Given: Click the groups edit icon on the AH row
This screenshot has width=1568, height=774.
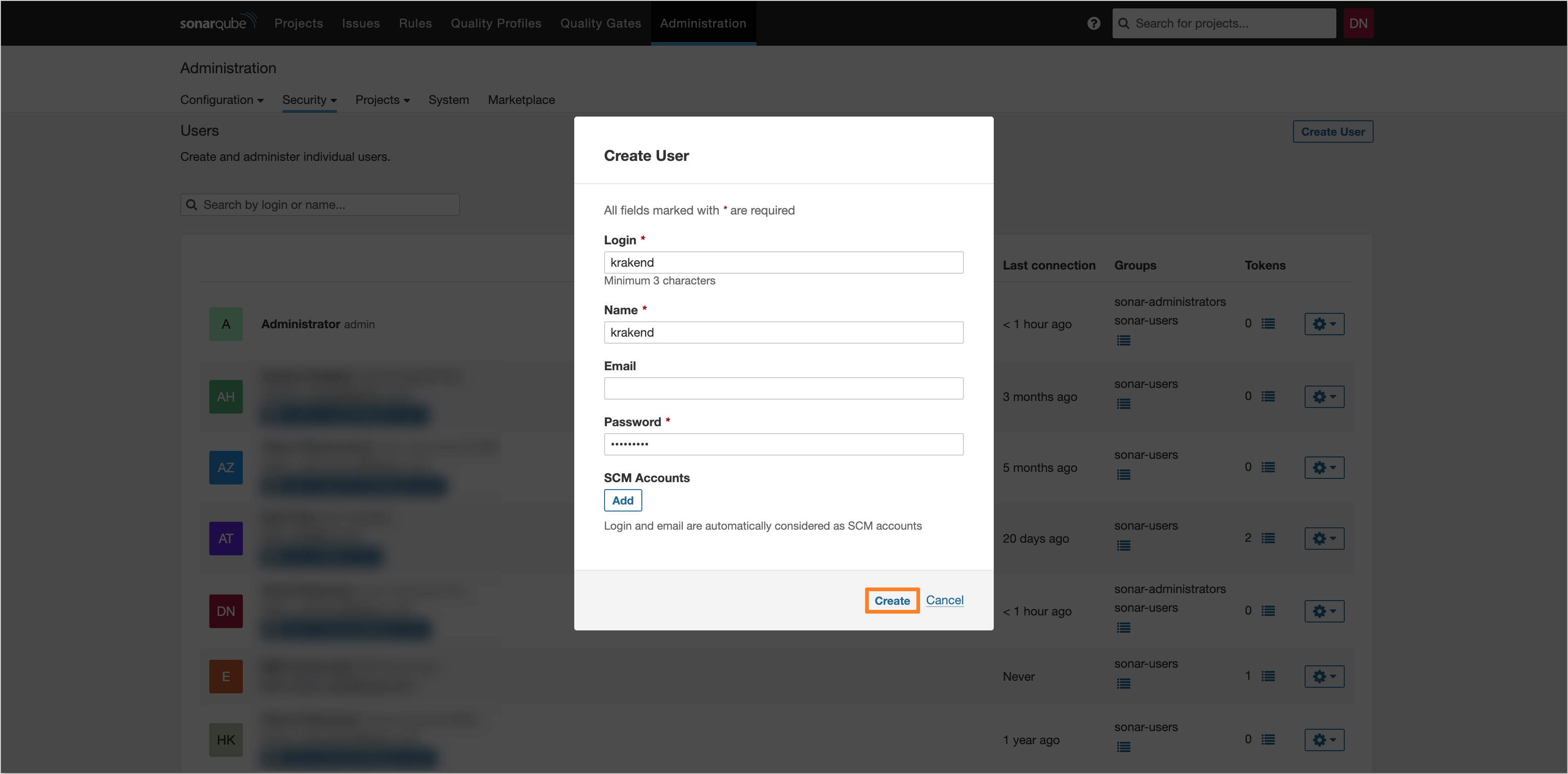Looking at the screenshot, I should 1124,404.
